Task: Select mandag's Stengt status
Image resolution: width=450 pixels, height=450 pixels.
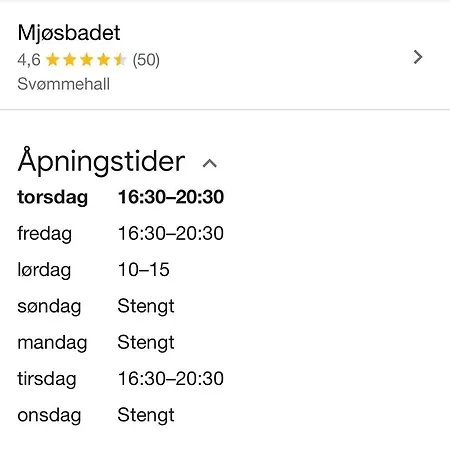Action: click(146, 343)
